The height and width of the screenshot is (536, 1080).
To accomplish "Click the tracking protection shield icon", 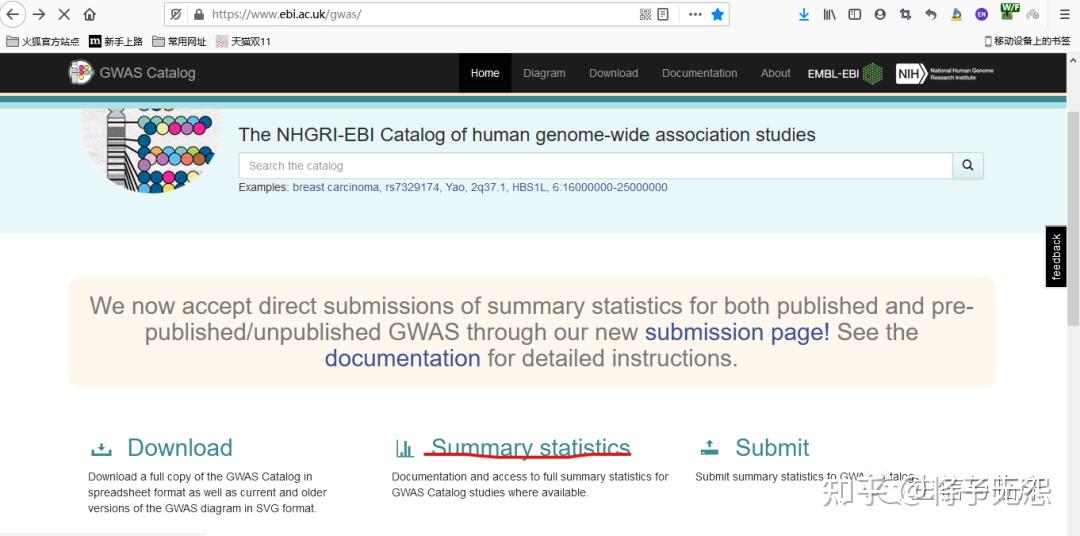I will point(176,14).
